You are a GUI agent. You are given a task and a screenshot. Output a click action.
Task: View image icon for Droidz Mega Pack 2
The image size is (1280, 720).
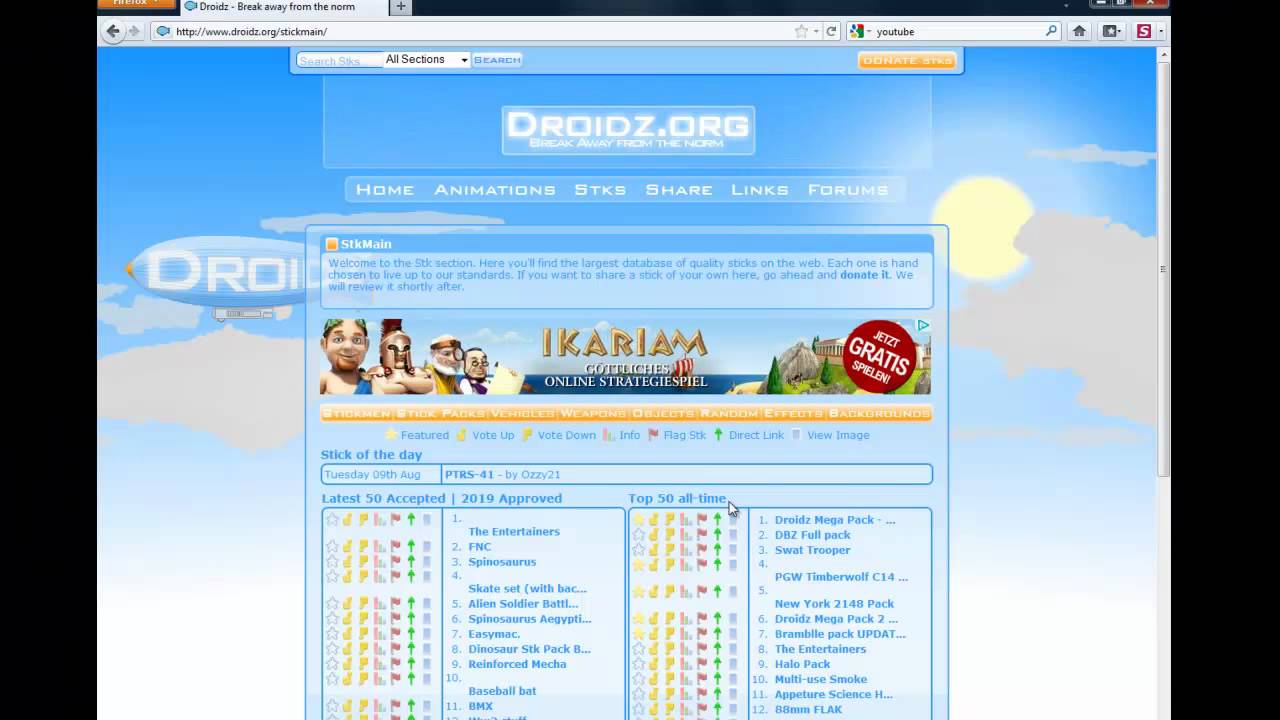click(x=732, y=618)
